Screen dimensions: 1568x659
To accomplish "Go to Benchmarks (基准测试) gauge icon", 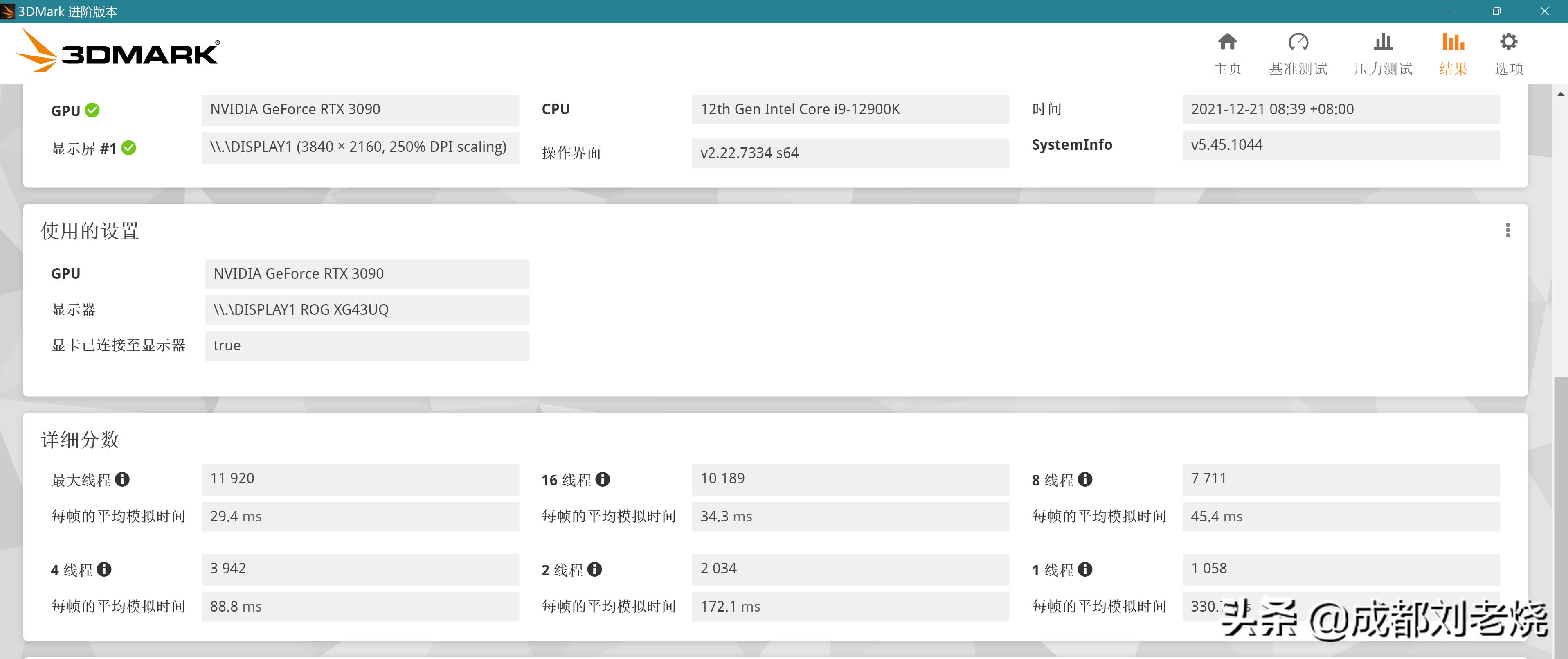I will [x=1298, y=41].
